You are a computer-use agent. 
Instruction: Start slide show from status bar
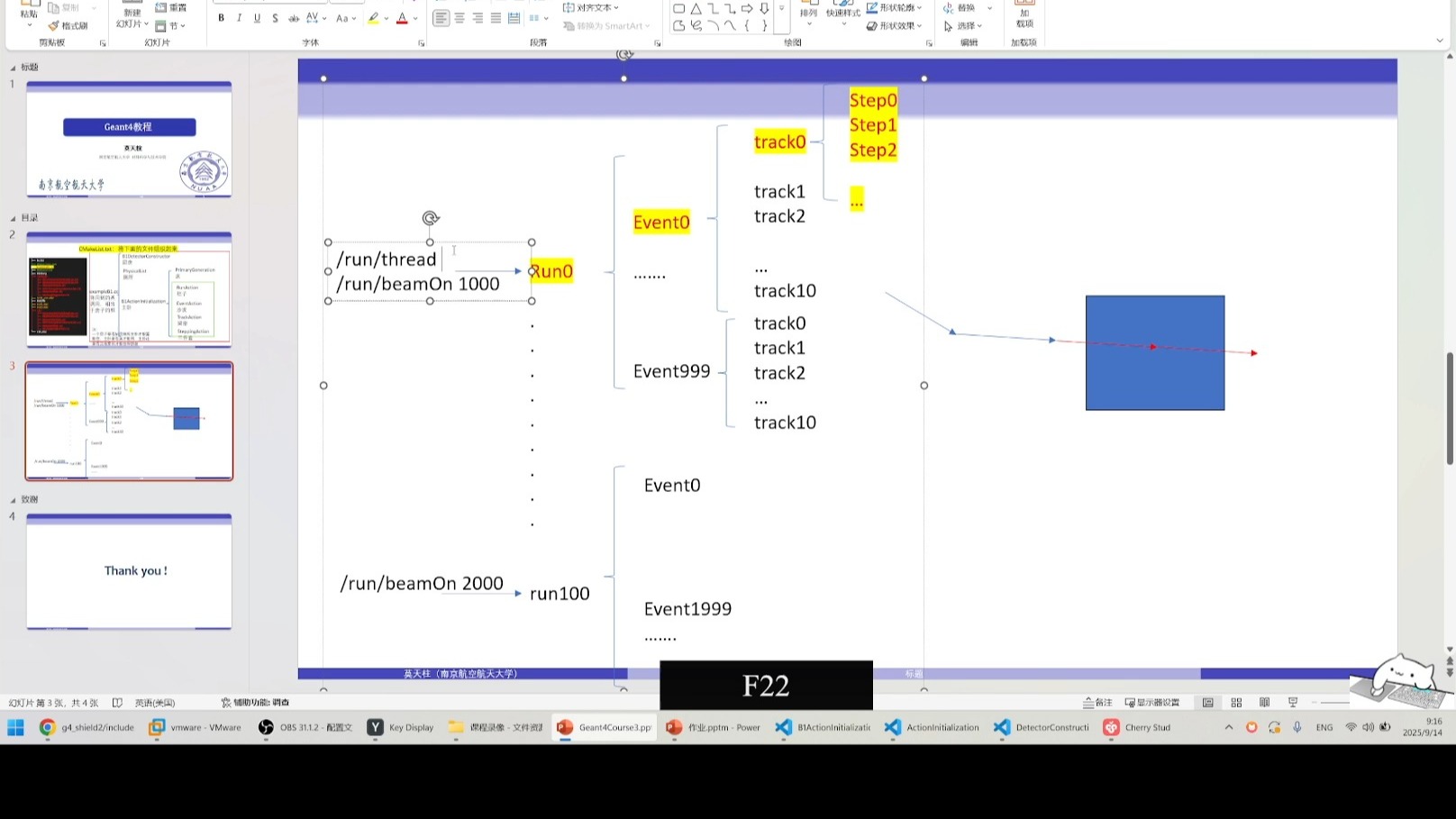click(1293, 703)
